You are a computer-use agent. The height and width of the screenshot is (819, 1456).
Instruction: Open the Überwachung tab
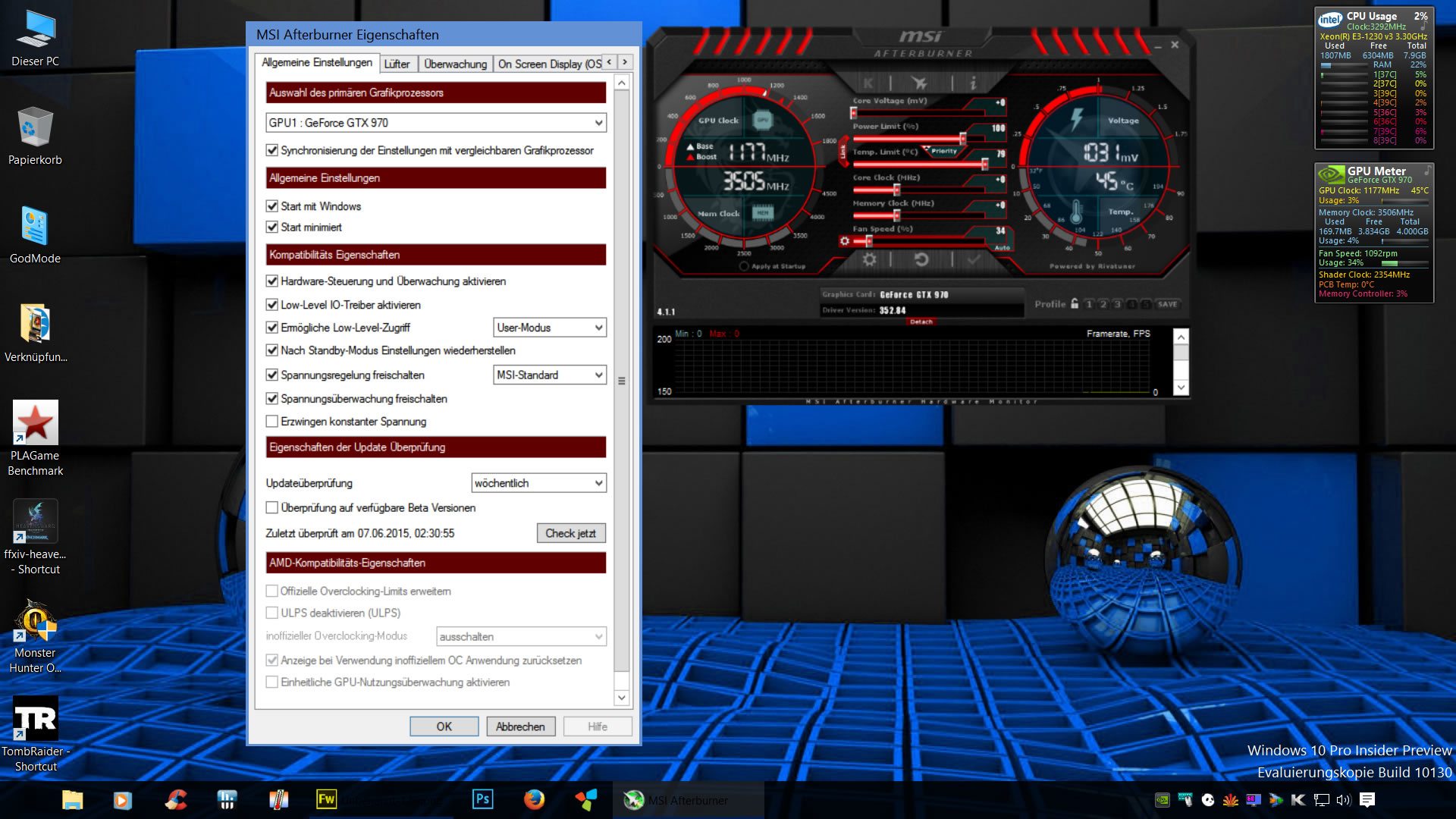point(455,64)
